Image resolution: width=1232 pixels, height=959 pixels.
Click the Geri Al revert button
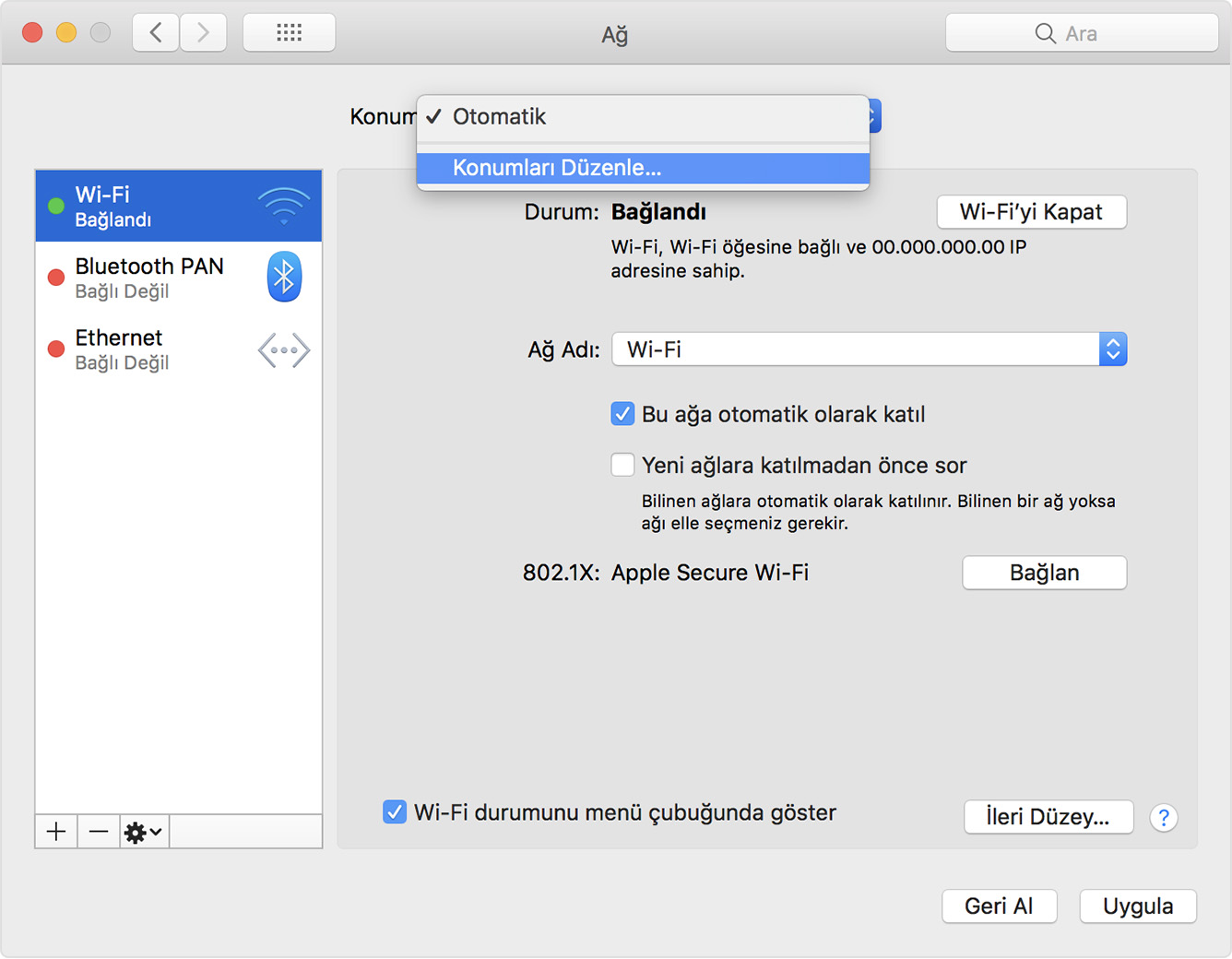click(x=999, y=906)
